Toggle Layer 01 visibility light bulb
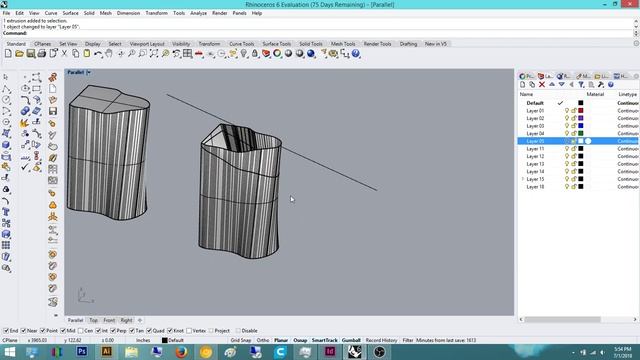 coord(567,111)
